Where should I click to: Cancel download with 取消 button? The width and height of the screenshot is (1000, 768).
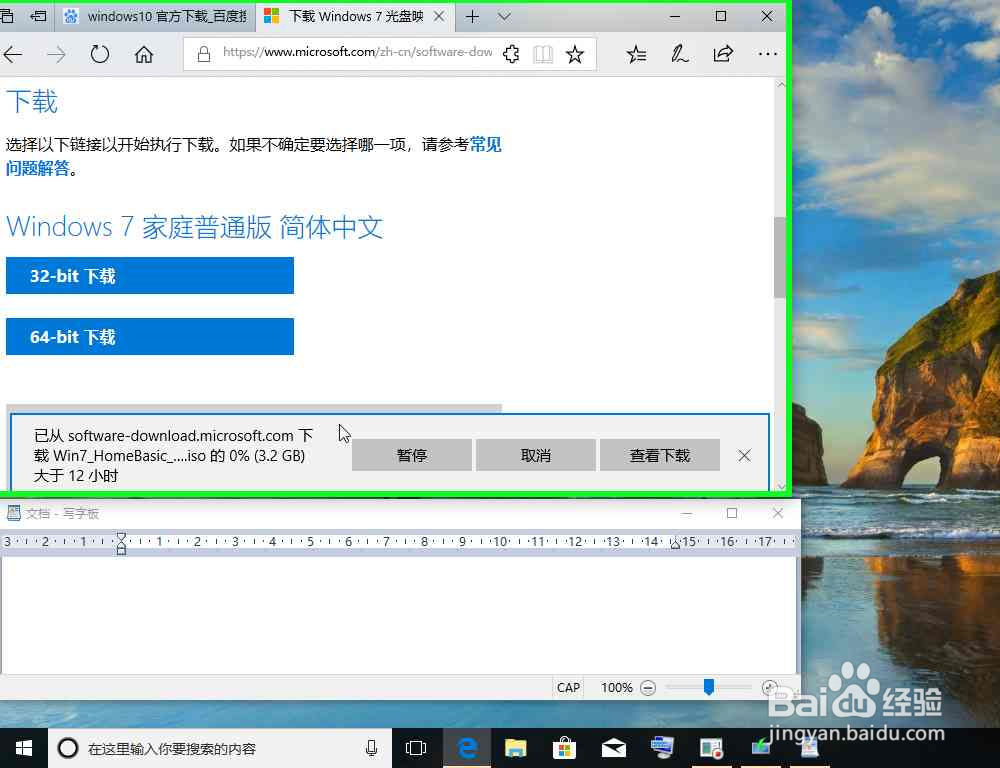click(536, 455)
